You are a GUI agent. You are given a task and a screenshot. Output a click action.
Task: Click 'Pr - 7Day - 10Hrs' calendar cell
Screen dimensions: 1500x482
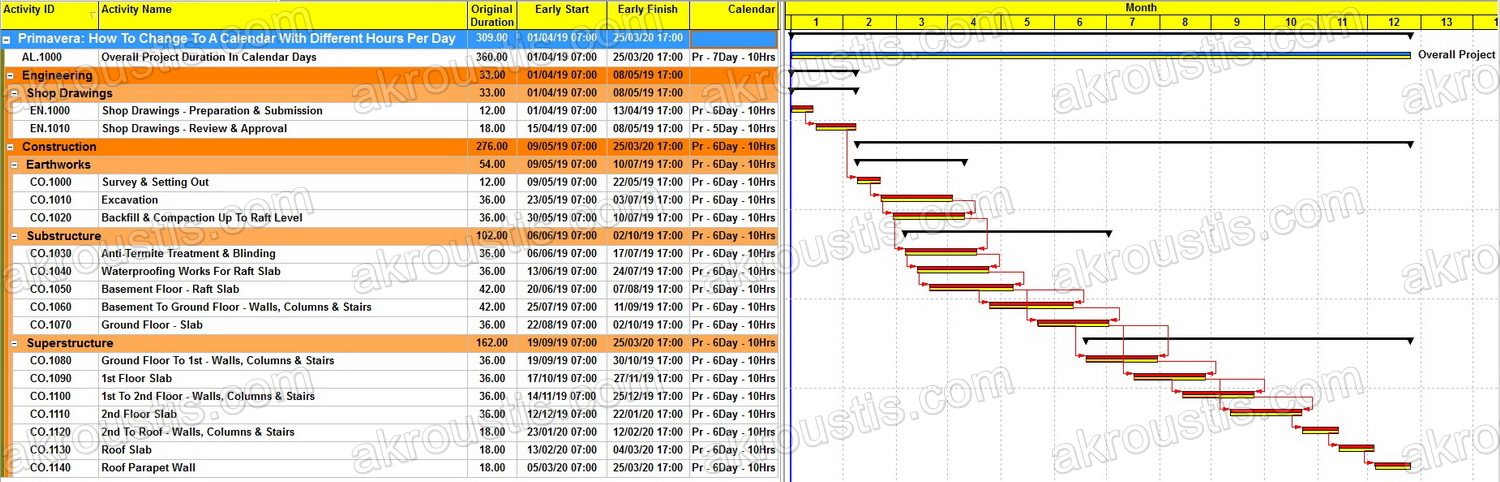[733, 57]
